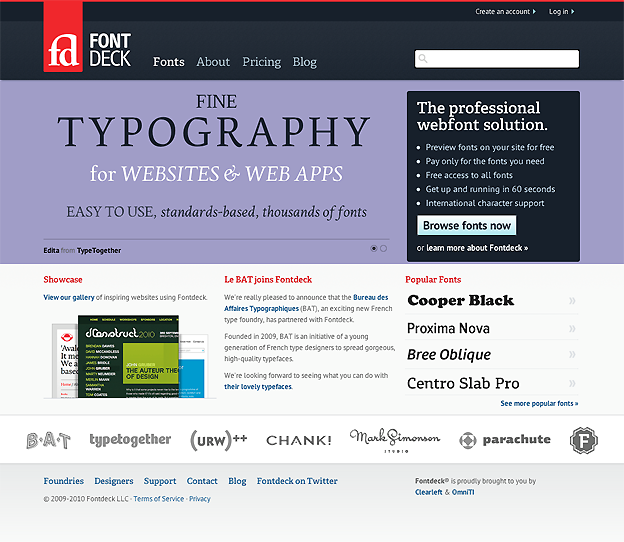Click Create an account link
Viewport: 624px width, 542px height.
pyautogui.click(x=503, y=12)
